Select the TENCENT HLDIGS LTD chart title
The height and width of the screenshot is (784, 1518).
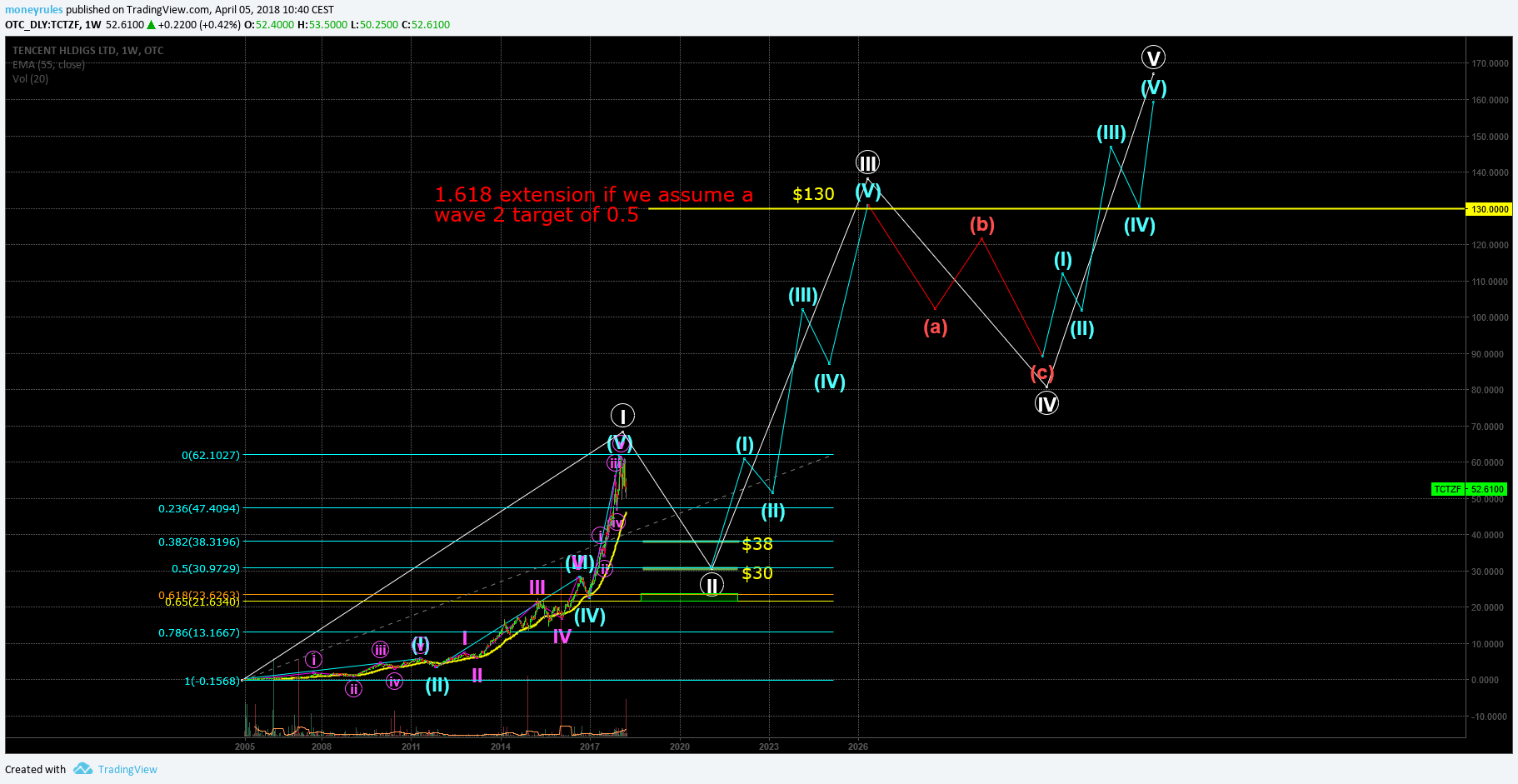pyautogui.click(x=87, y=50)
